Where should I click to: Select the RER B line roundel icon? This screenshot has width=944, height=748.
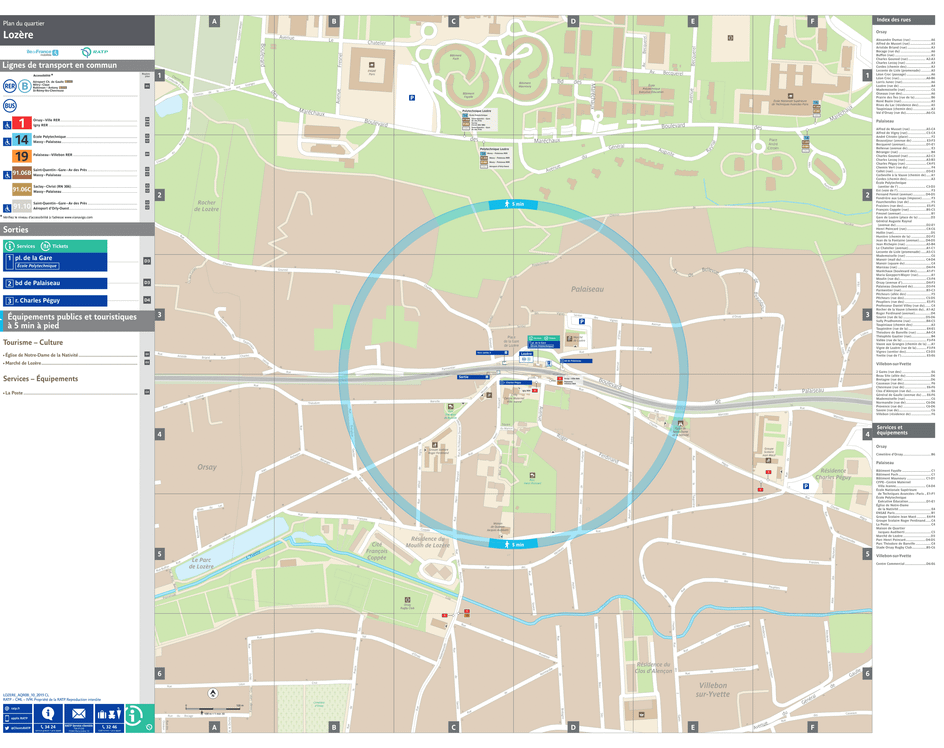click(23, 87)
